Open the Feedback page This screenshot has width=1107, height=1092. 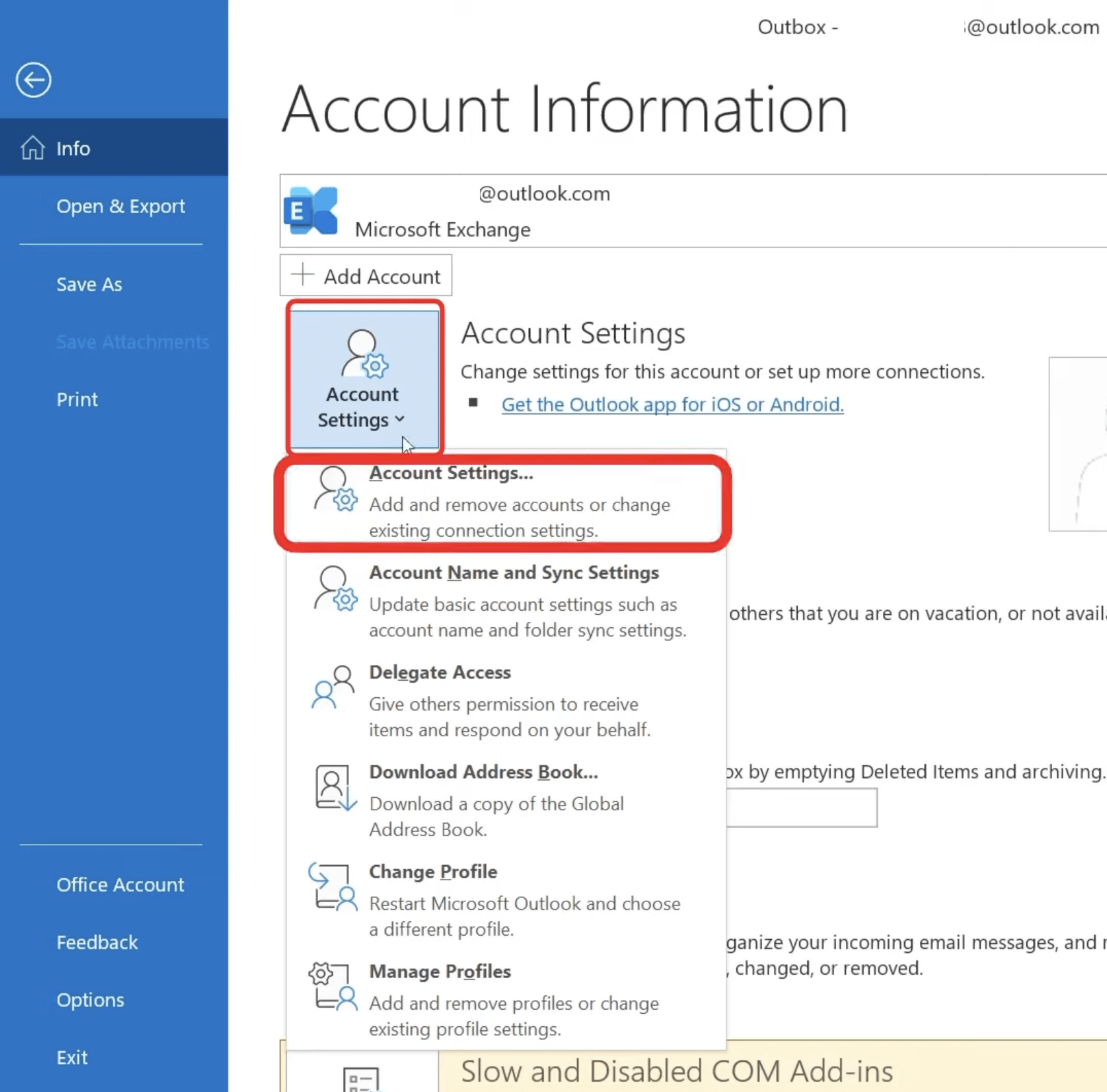point(97,942)
